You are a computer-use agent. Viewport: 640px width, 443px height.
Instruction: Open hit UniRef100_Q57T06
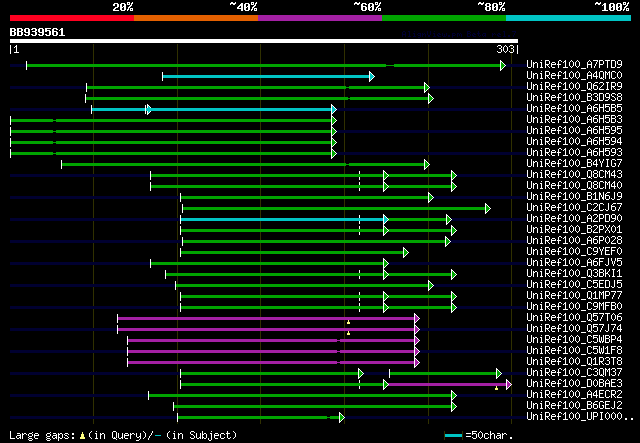coord(574,318)
